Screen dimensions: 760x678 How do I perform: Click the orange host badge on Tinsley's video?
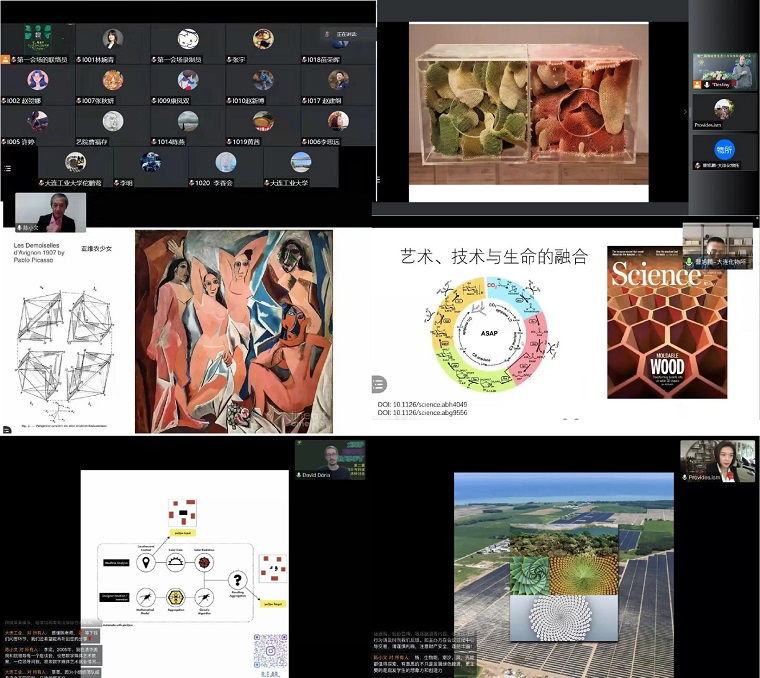coord(698,86)
